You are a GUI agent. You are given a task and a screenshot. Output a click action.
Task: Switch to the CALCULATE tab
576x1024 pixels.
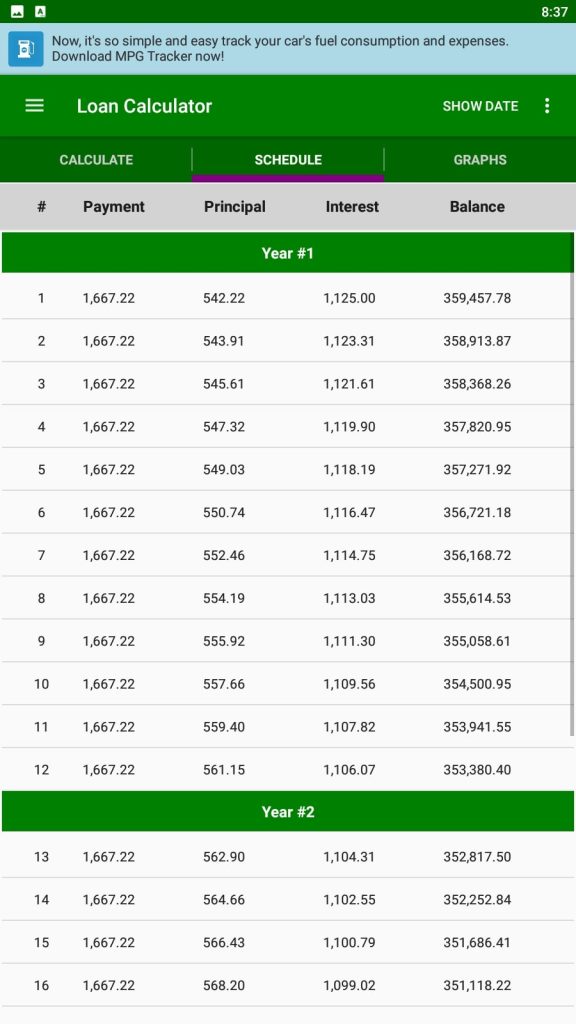tap(96, 160)
